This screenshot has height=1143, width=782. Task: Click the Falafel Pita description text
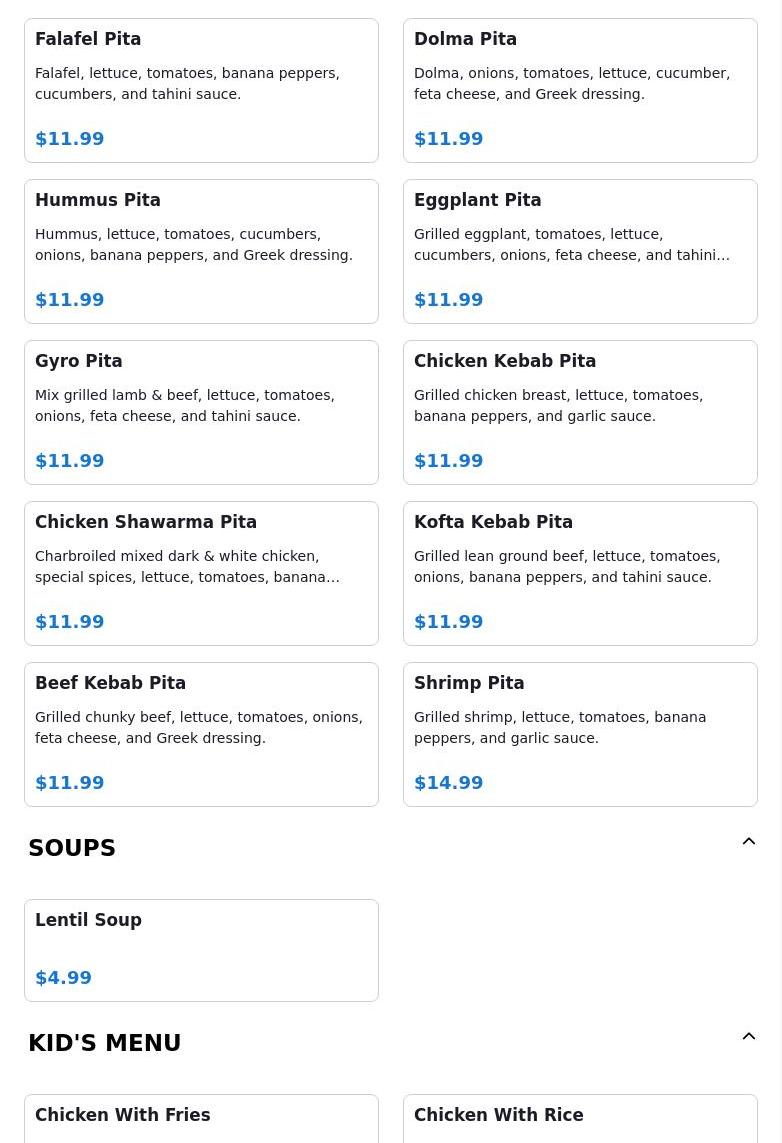coord(187,83)
